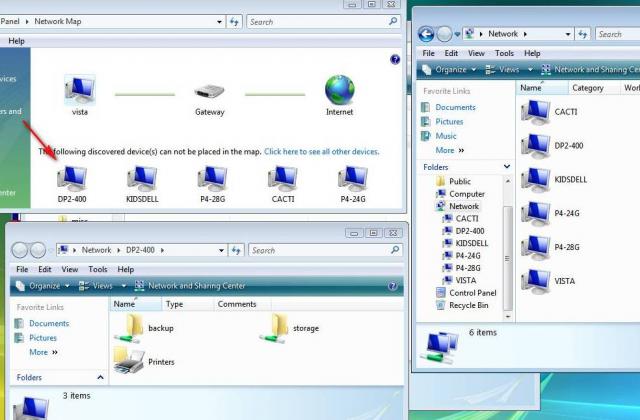Click the Forward button in Network window
Viewport: 640px width, 420px height.
click(444, 34)
